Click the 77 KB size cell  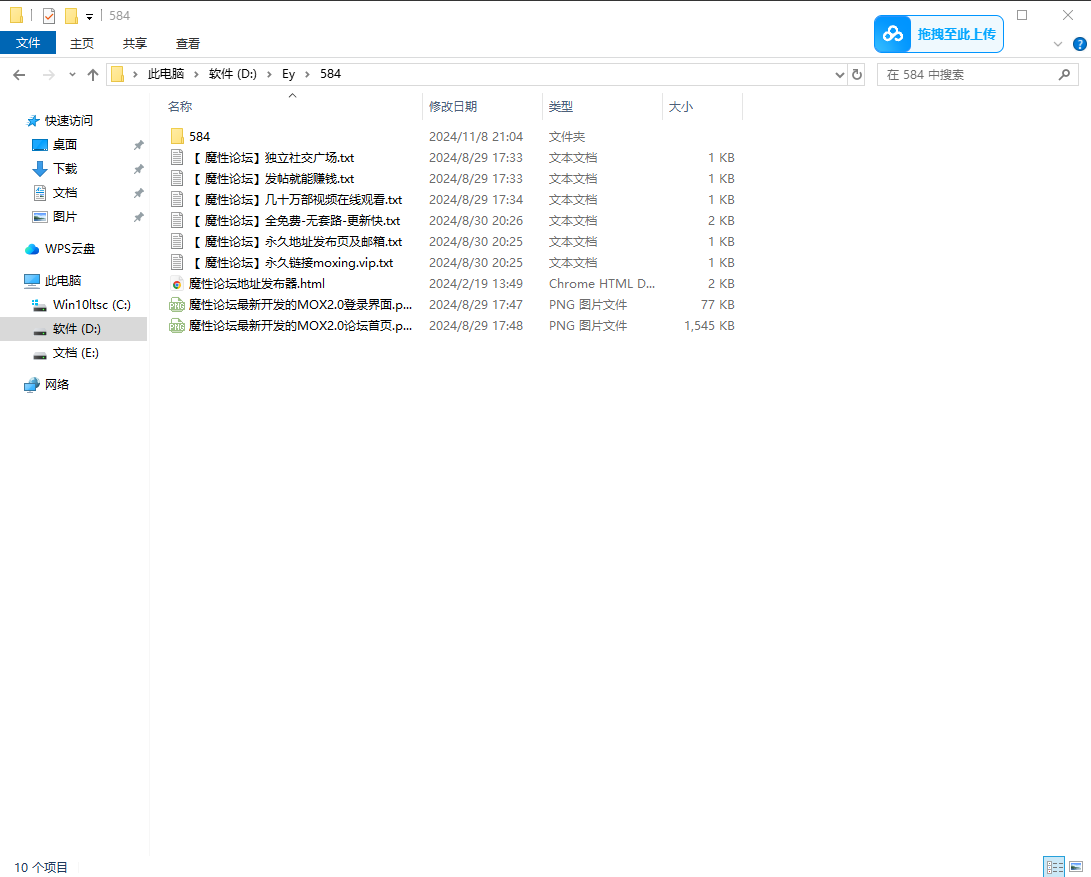(x=717, y=305)
